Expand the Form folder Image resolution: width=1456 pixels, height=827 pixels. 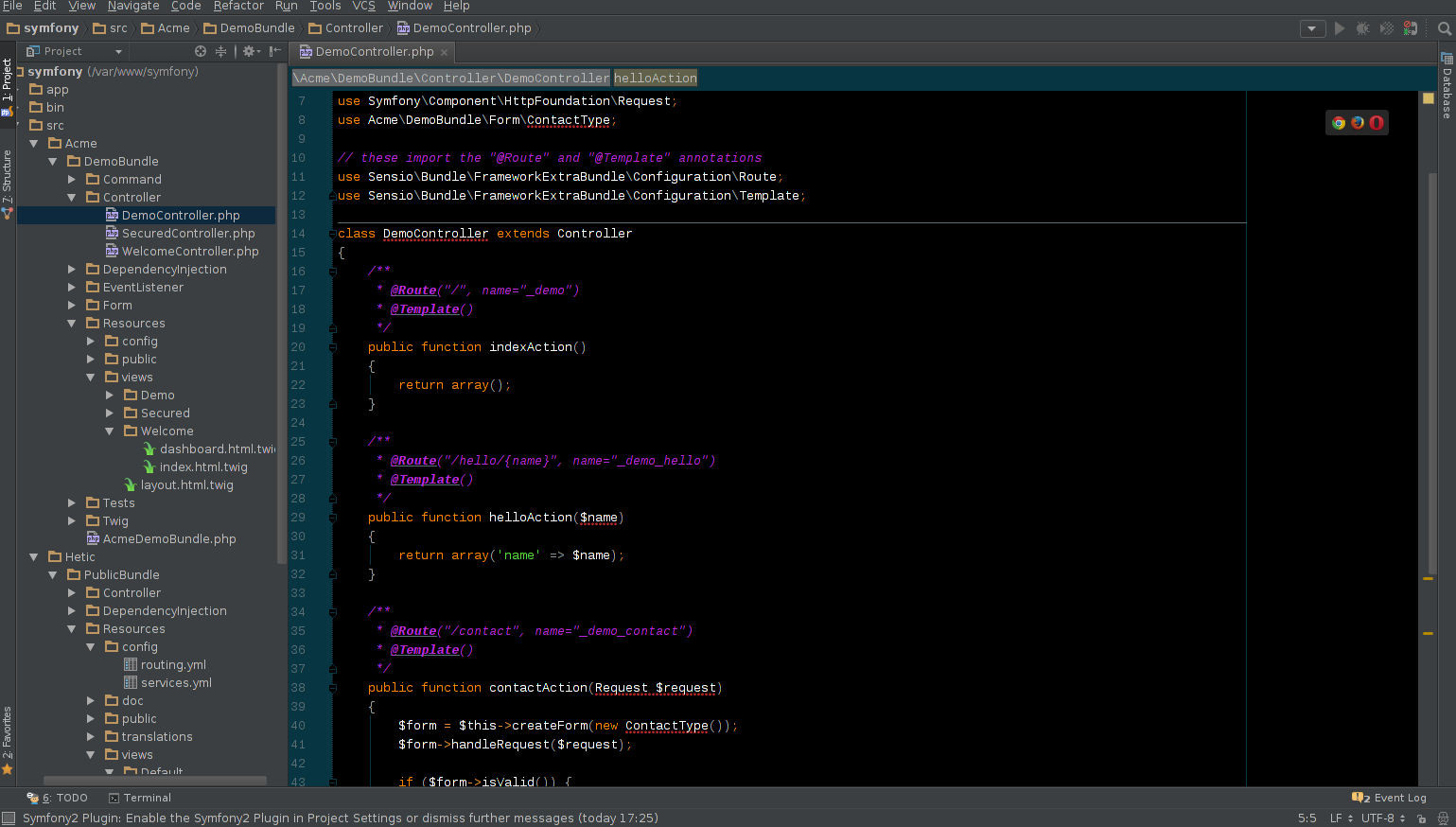pos(72,306)
